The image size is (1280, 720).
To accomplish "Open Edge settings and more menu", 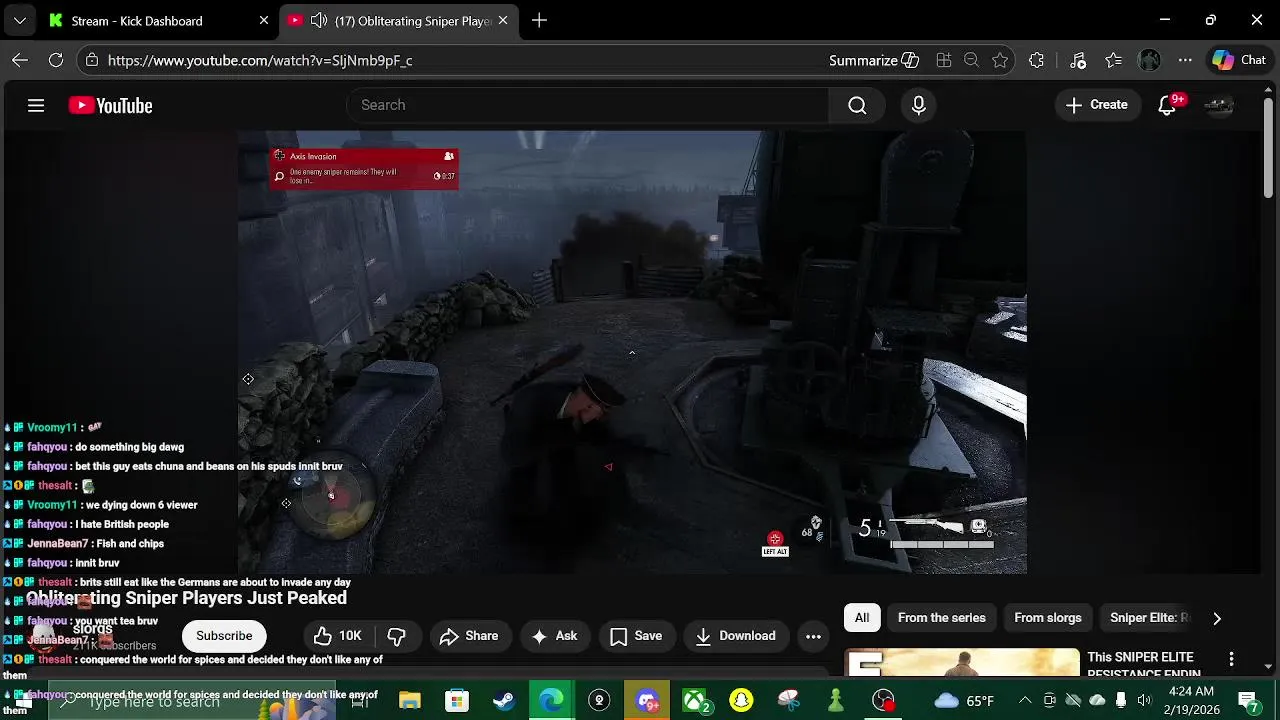I will click(x=1185, y=60).
